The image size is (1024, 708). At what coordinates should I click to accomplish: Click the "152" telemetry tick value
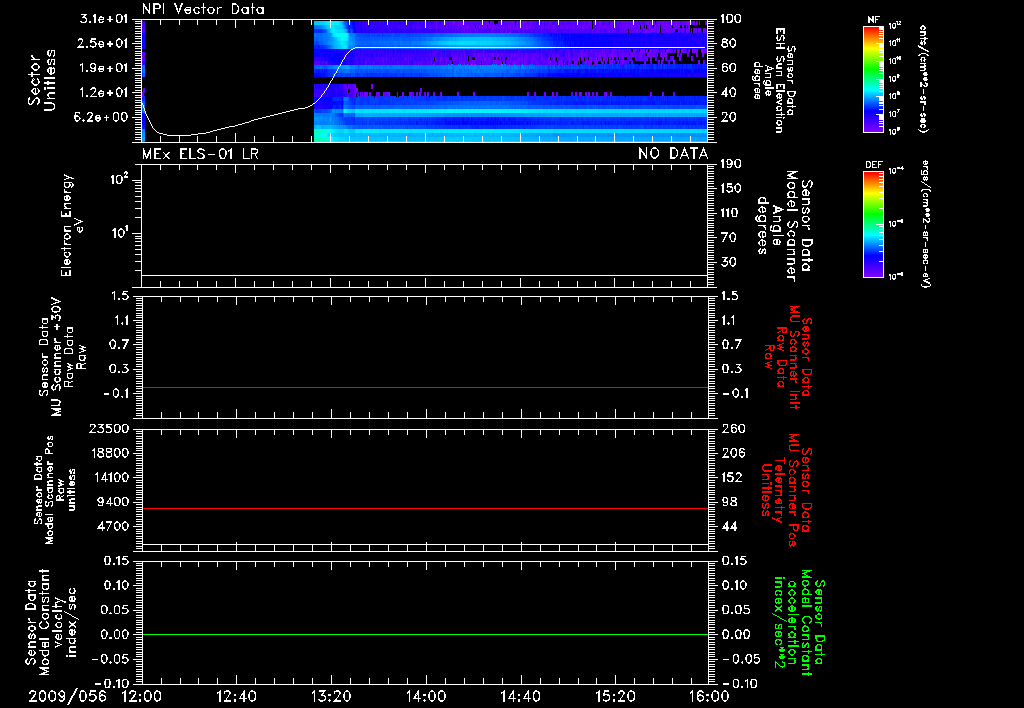point(731,477)
